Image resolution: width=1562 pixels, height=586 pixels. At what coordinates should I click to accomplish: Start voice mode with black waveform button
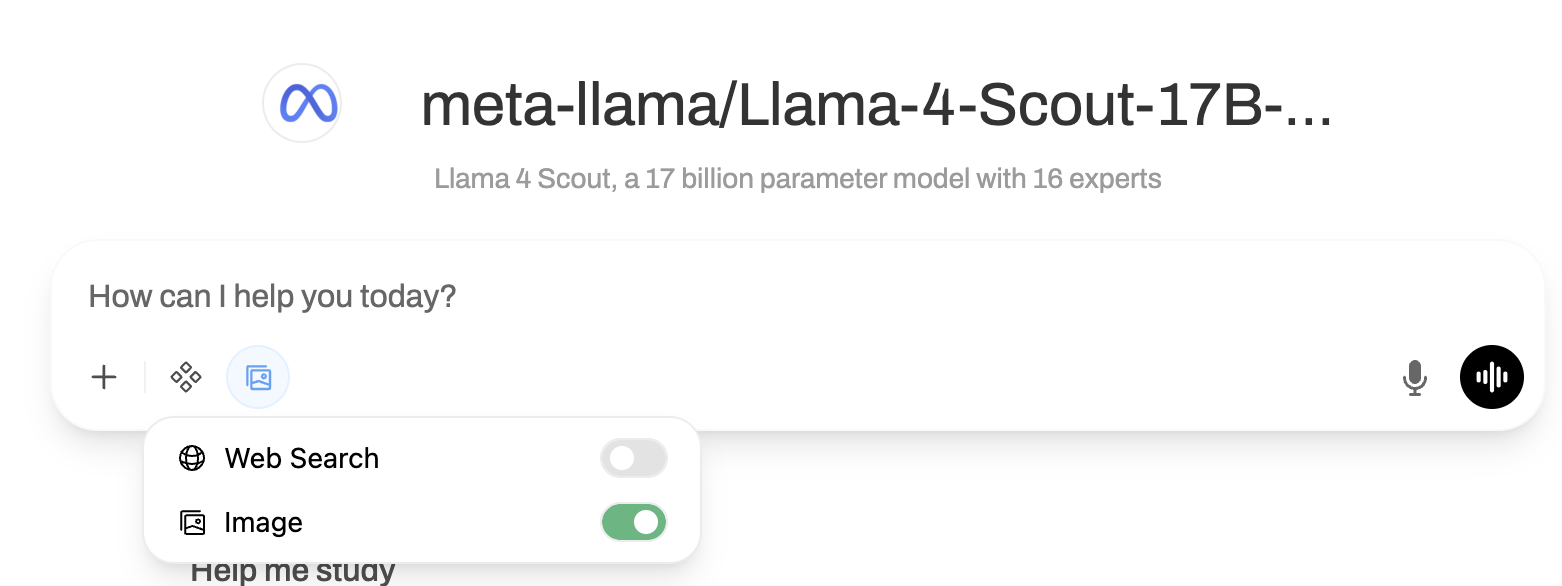click(1491, 377)
